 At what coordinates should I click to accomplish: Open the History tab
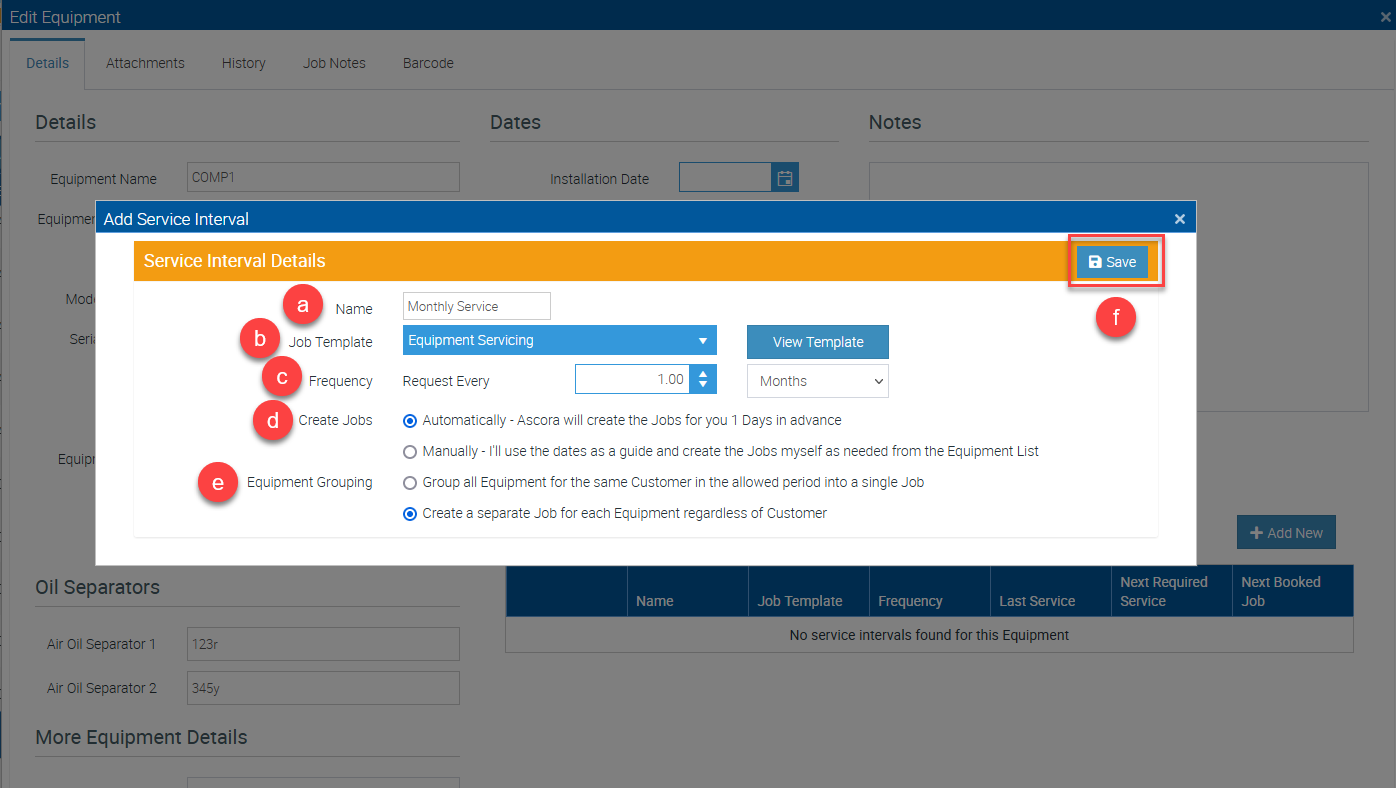[243, 63]
